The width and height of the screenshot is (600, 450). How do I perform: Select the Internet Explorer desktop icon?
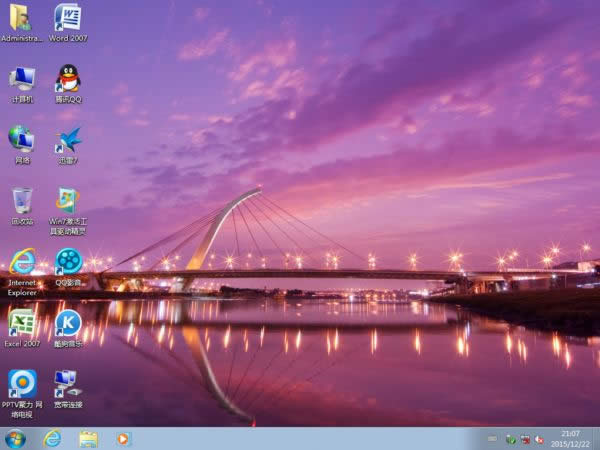point(22,262)
